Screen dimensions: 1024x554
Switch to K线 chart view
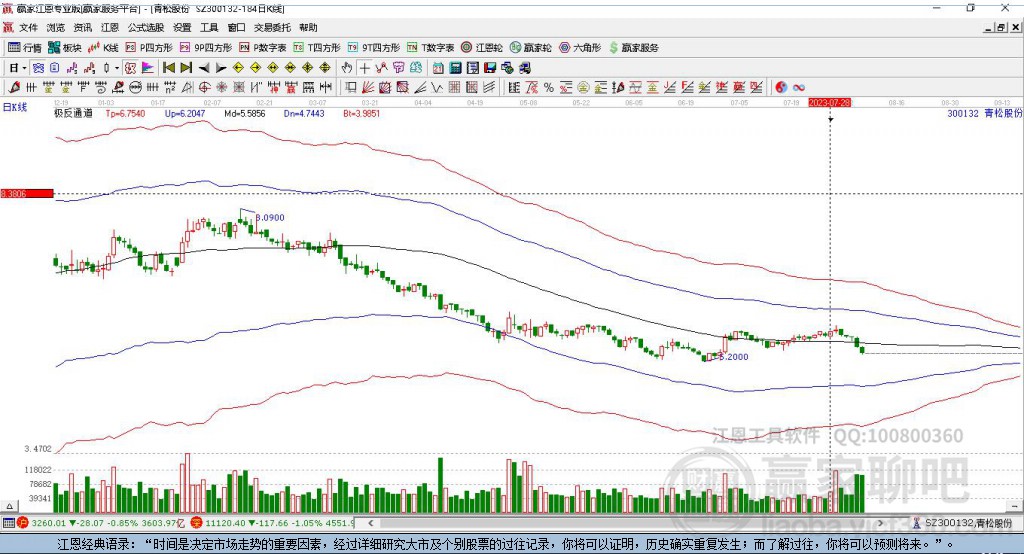click(x=103, y=48)
